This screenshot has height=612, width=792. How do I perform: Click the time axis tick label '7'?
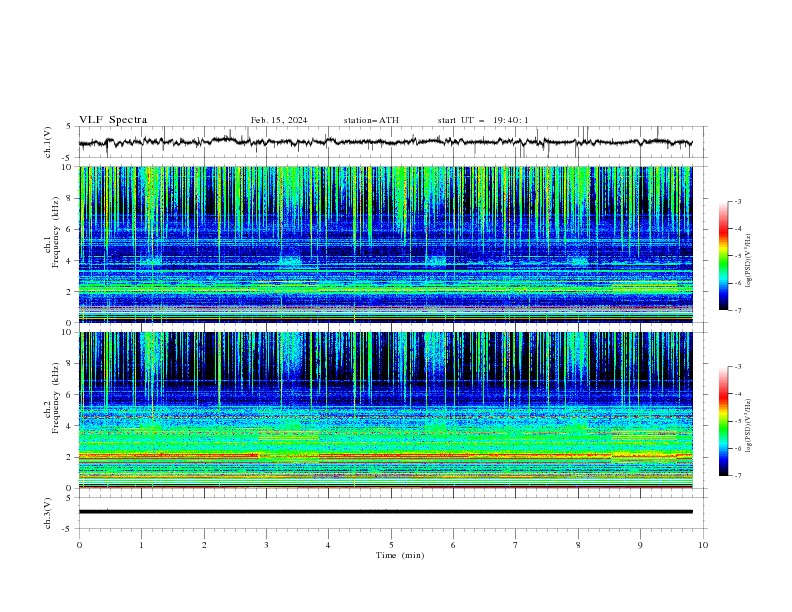[x=516, y=545]
